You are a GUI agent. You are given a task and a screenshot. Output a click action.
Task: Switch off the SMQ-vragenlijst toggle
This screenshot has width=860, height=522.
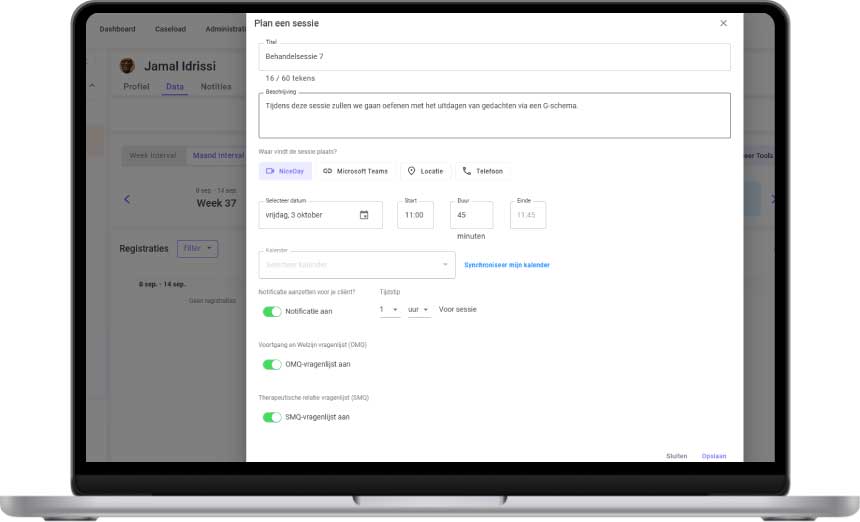(x=271, y=417)
